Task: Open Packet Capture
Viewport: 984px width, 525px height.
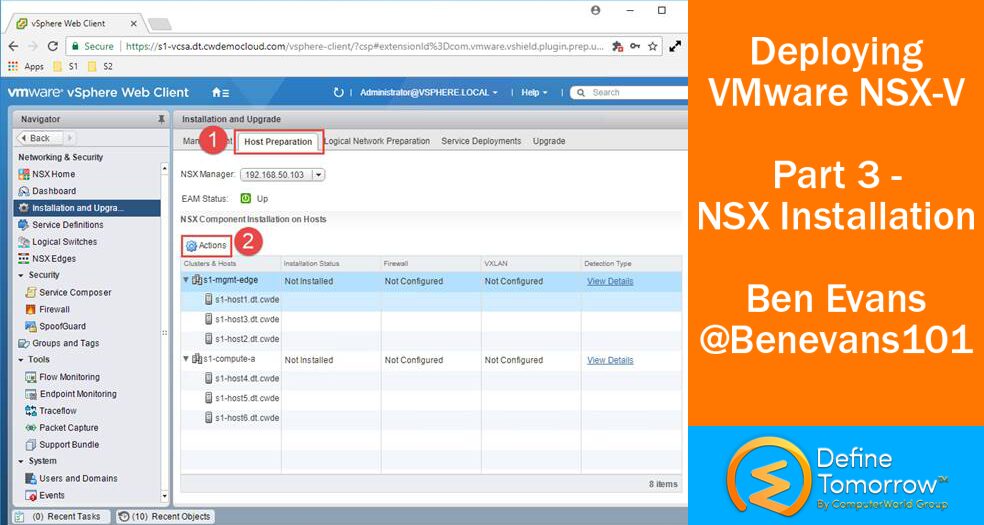Action: [62, 428]
